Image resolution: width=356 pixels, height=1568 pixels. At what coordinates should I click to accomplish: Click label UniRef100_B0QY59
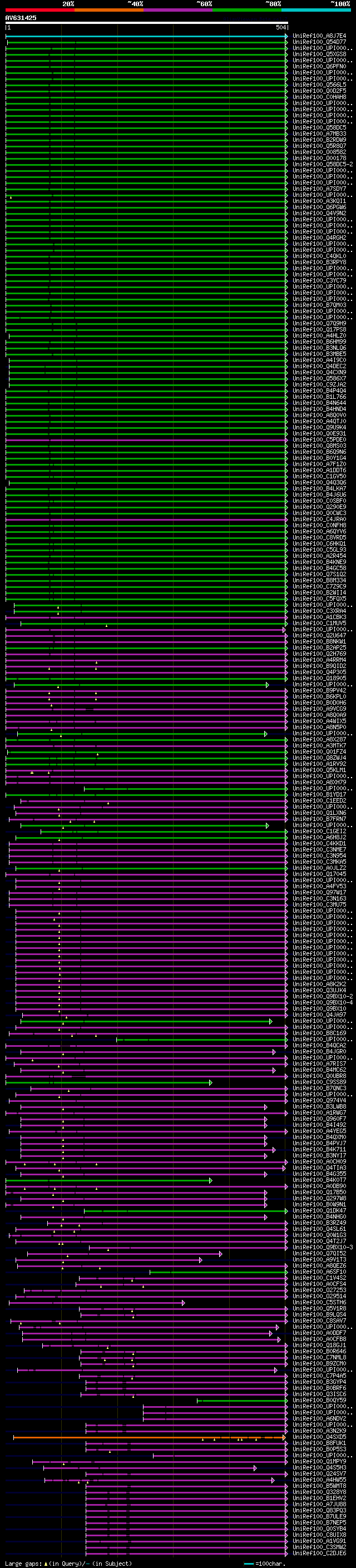click(319, 1400)
